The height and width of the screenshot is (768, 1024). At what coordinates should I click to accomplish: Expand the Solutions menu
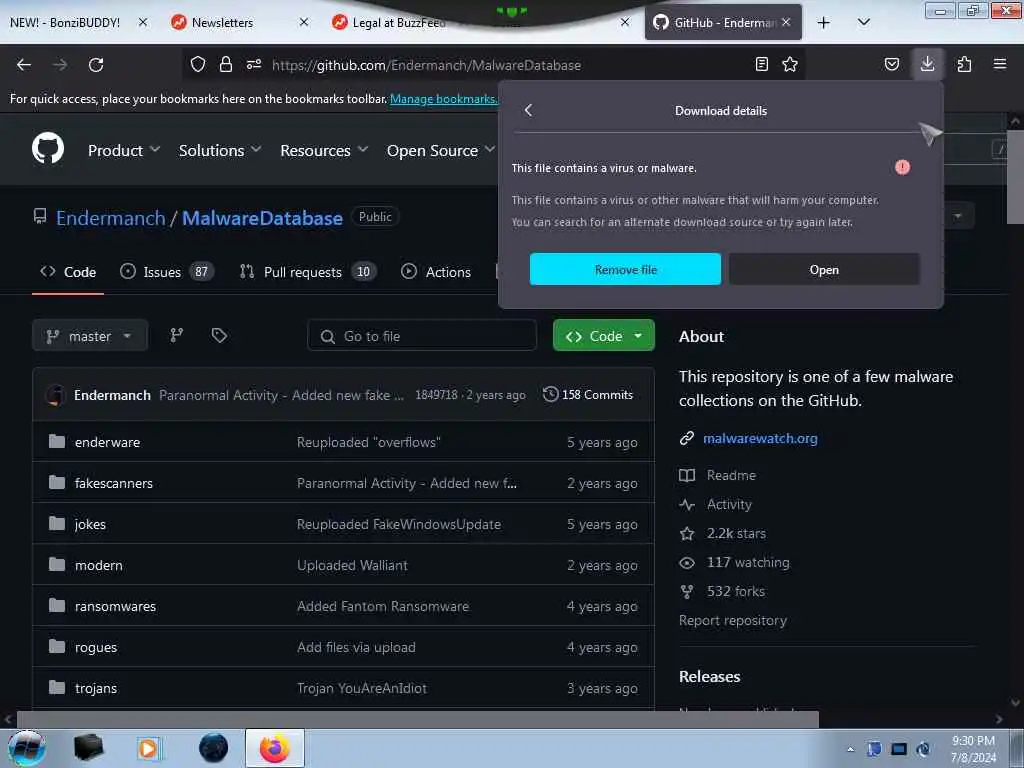point(220,150)
